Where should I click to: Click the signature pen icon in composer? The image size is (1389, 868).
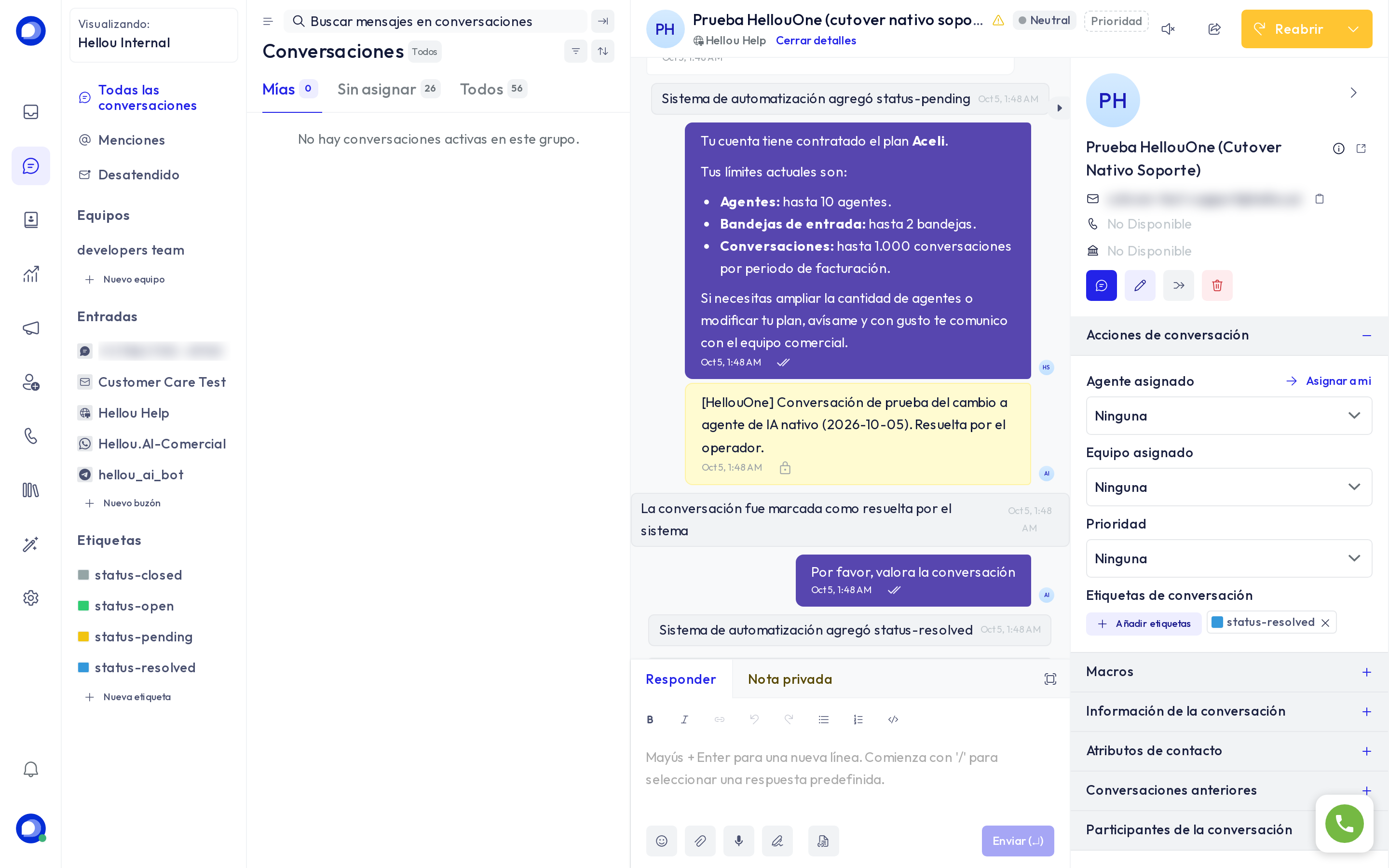pos(777,841)
